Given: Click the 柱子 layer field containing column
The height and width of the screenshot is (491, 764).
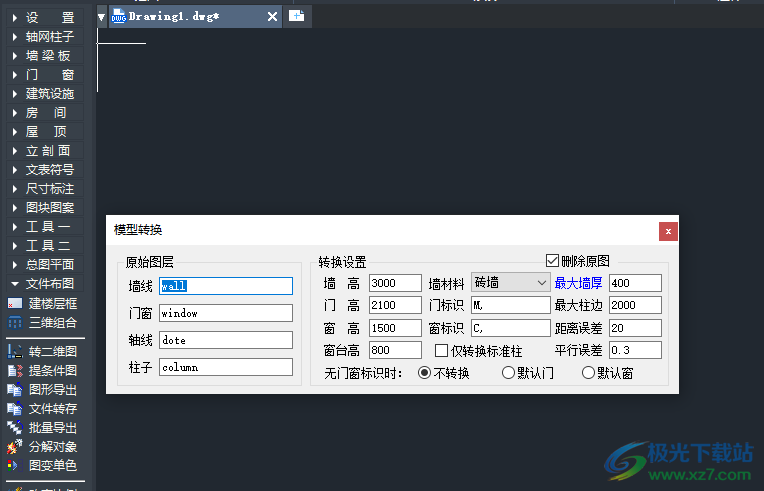Looking at the screenshot, I should point(226,367).
